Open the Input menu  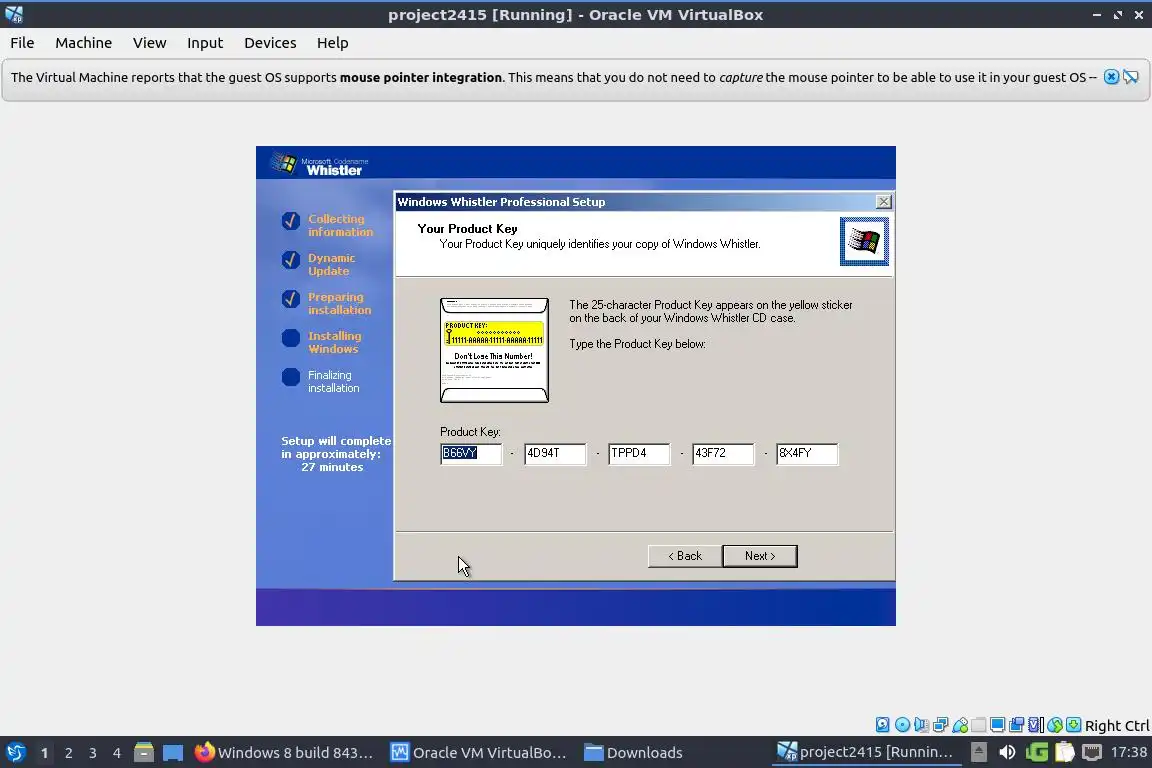(205, 43)
